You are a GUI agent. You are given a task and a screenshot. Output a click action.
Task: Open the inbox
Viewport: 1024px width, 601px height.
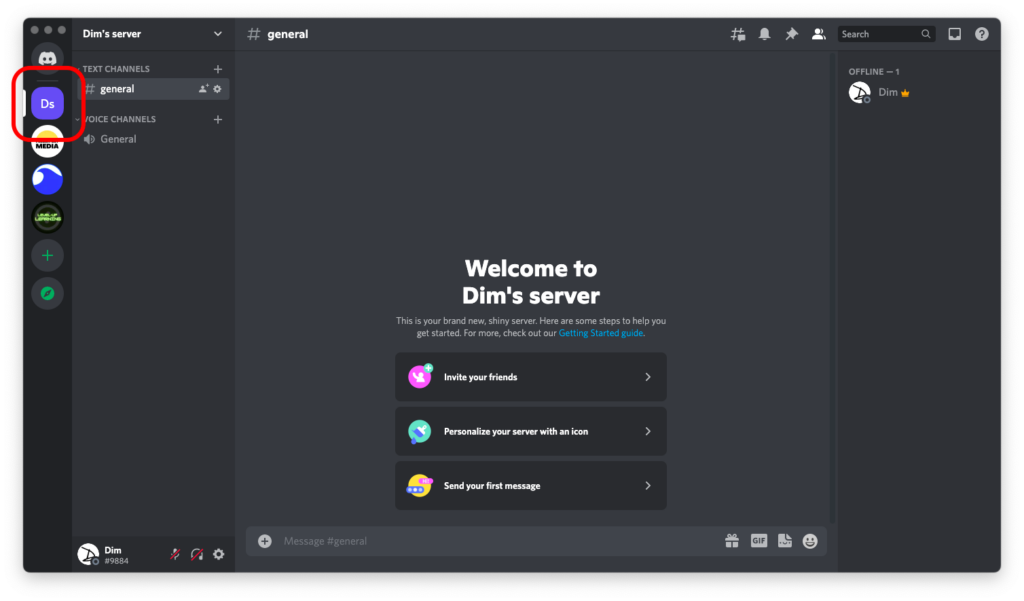tap(955, 34)
